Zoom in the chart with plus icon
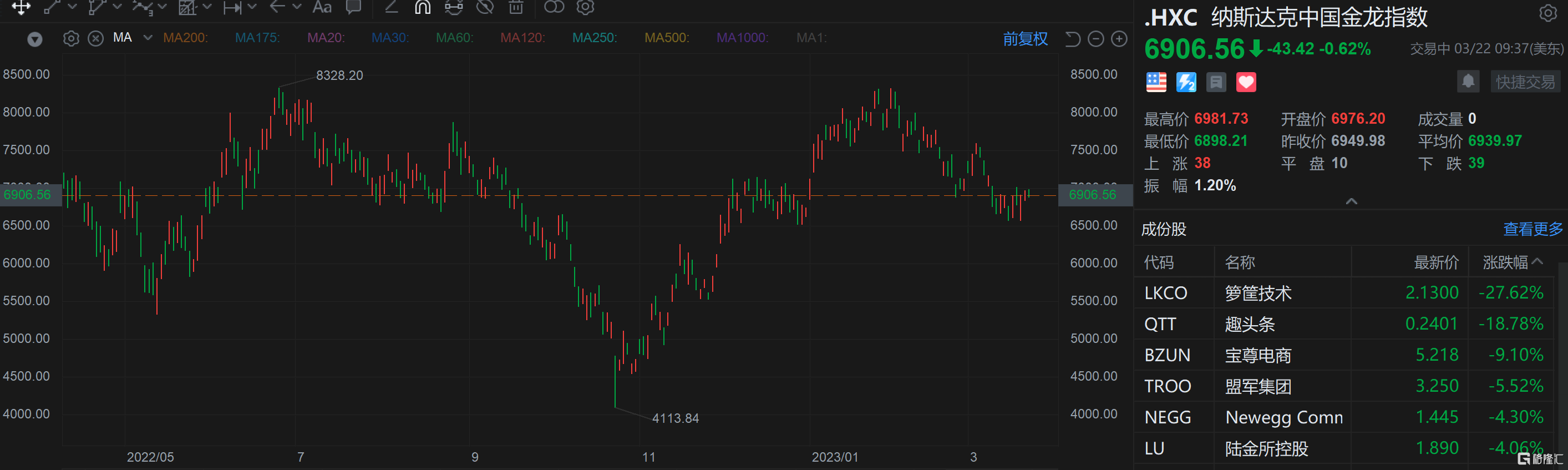This screenshot has width=1568, height=470. (1119, 39)
